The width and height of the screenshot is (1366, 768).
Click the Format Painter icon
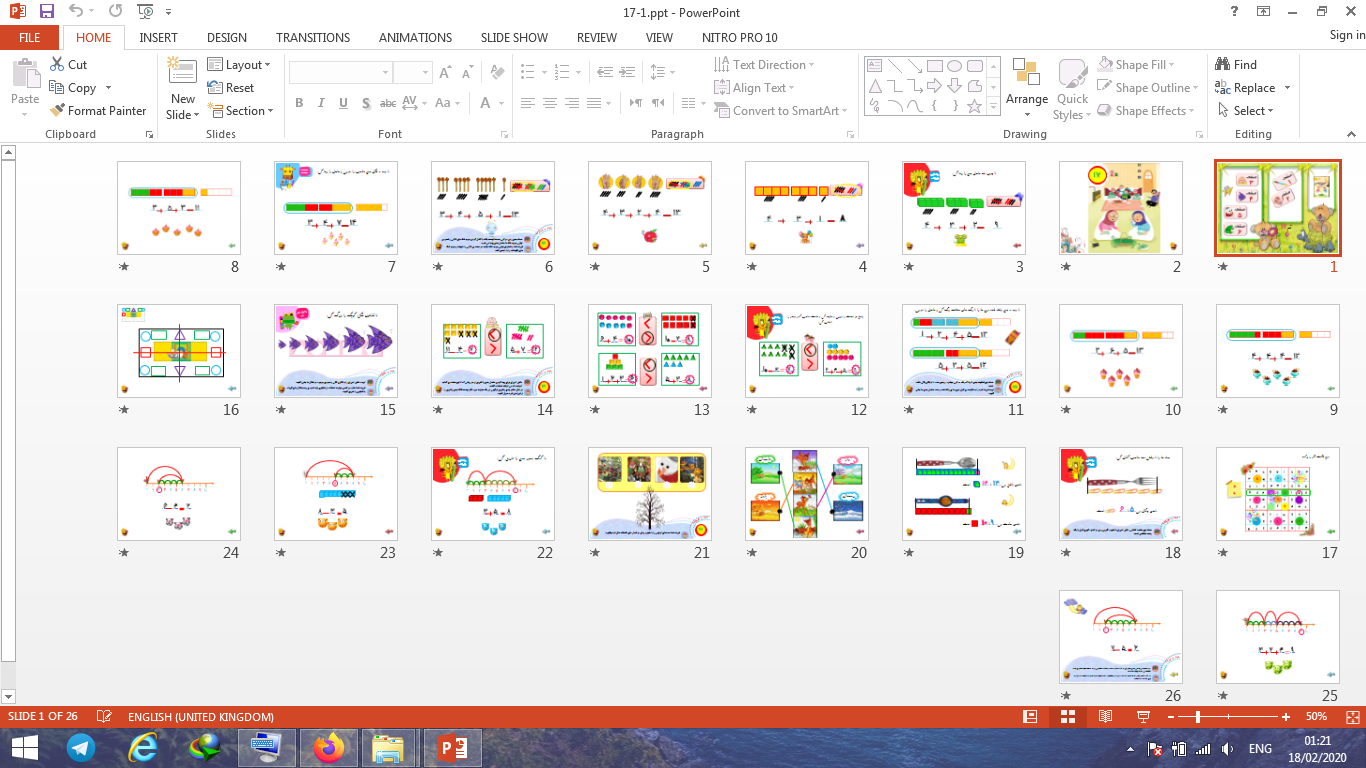(58, 111)
